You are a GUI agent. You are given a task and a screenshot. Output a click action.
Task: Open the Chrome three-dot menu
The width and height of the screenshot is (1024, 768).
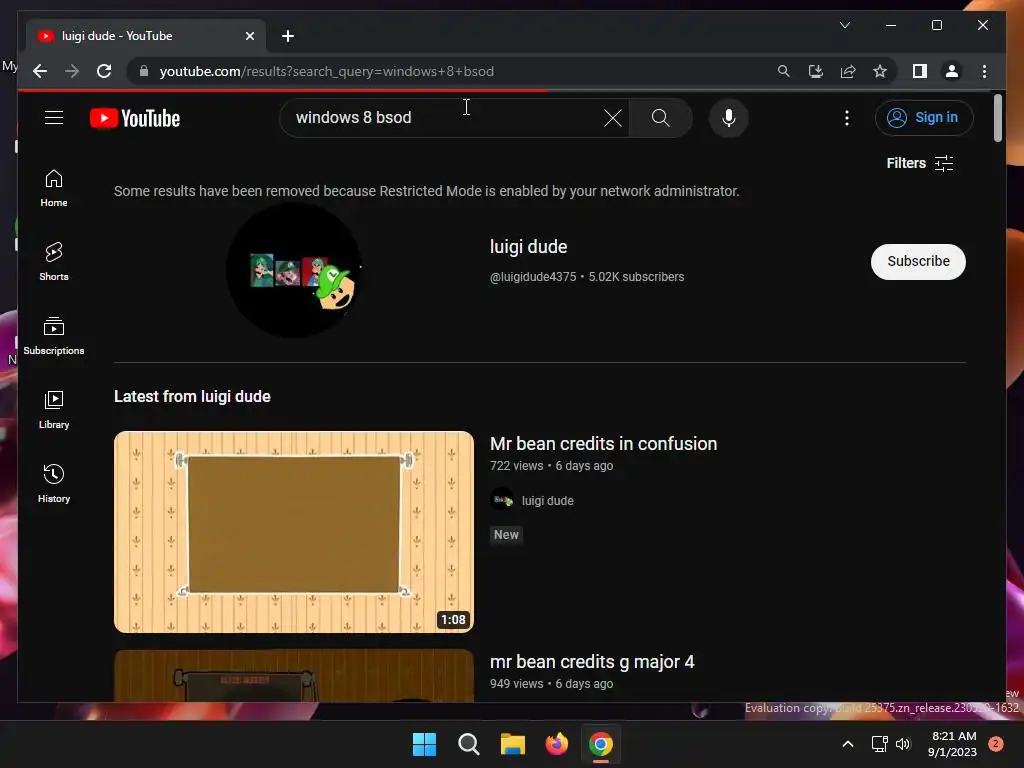tap(984, 71)
